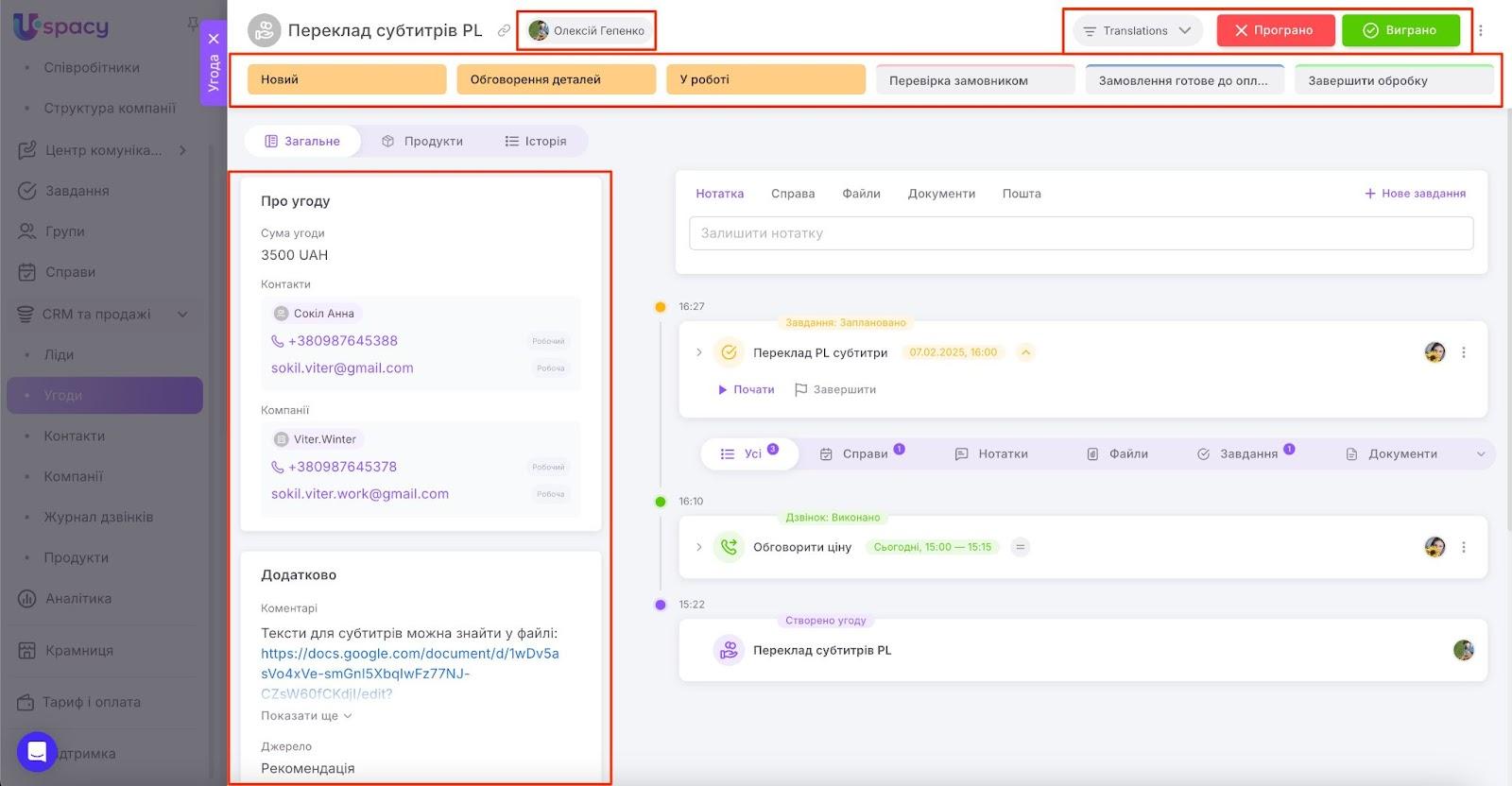
Task: Click the Залишити нотатку input field
Action: [x=1080, y=233]
